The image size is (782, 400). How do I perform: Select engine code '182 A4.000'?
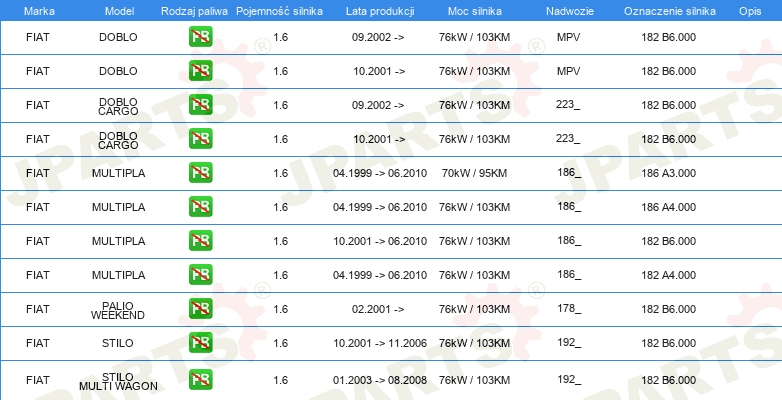668,275
